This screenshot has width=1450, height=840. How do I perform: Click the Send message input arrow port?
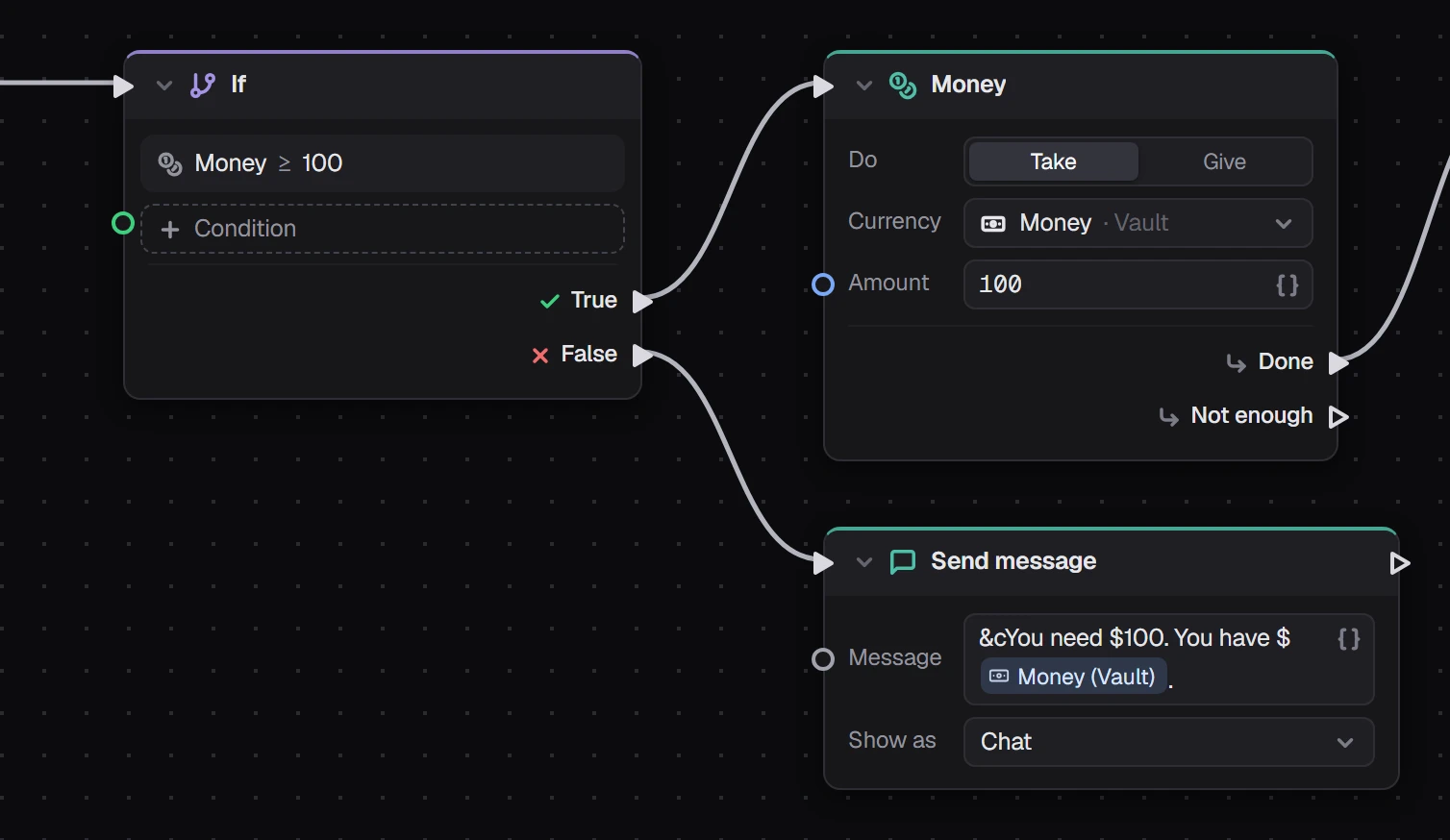(x=823, y=562)
